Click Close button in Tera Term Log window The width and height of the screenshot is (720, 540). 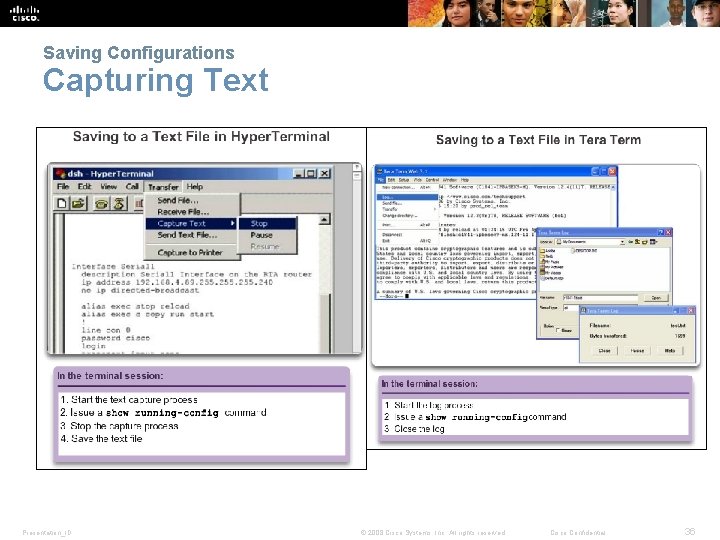(x=604, y=351)
